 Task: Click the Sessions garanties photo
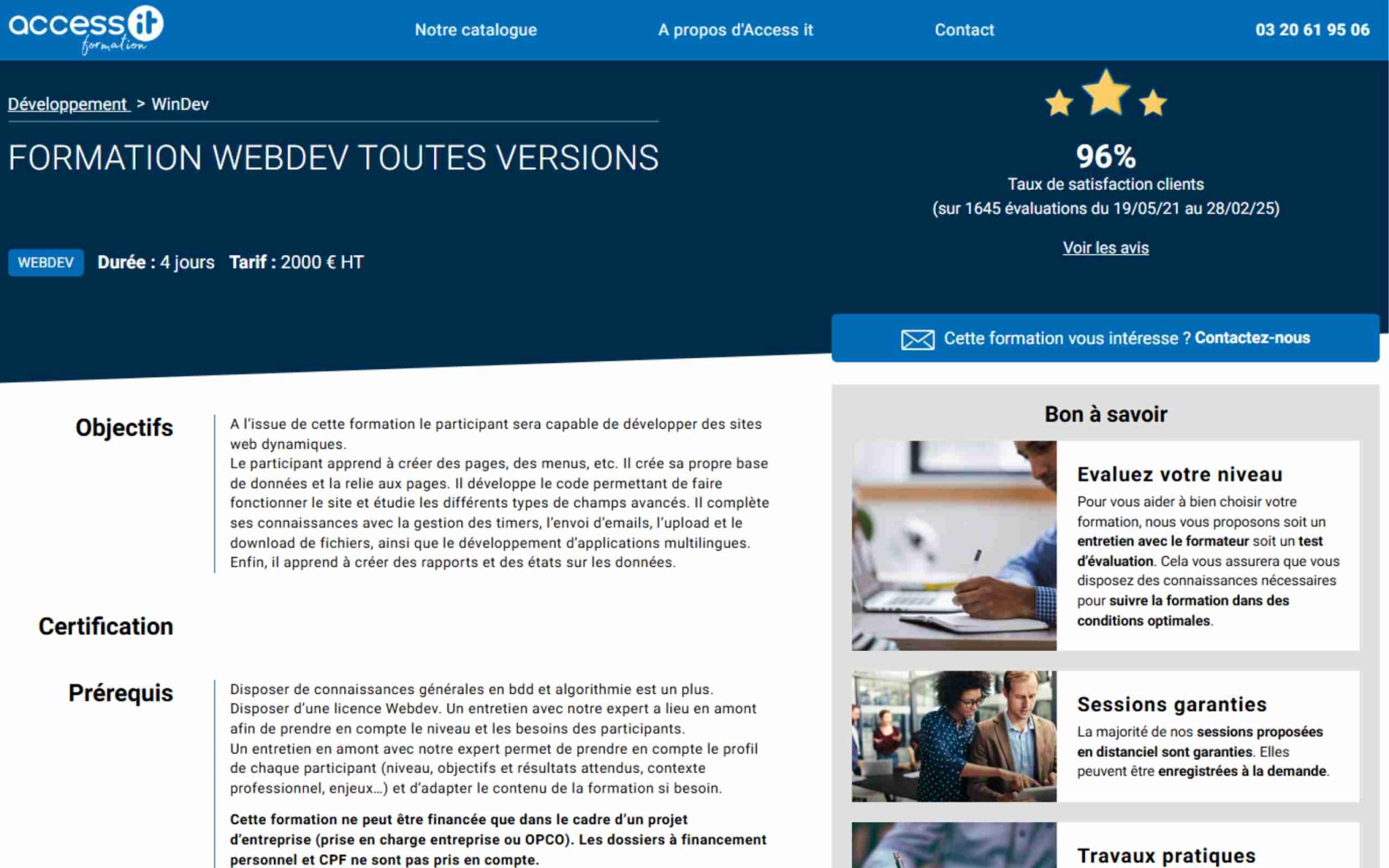click(x=954, y=736)
